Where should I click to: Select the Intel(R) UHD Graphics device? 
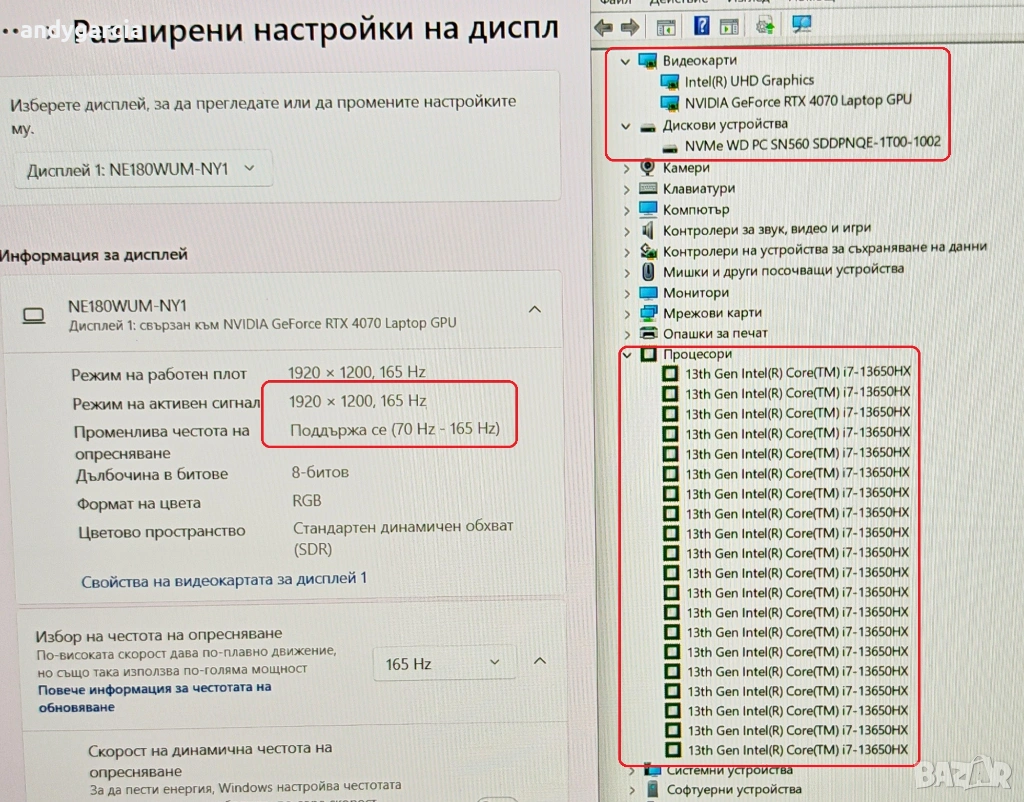[x=749, y=81]
